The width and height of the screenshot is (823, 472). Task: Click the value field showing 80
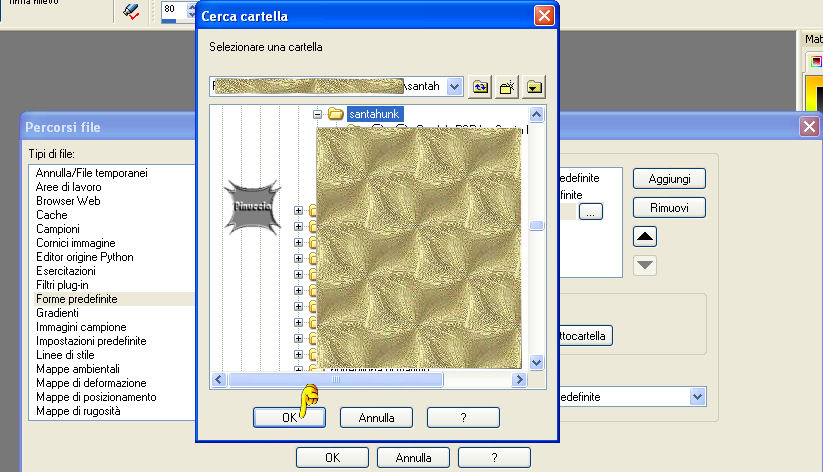coord(173,9)
